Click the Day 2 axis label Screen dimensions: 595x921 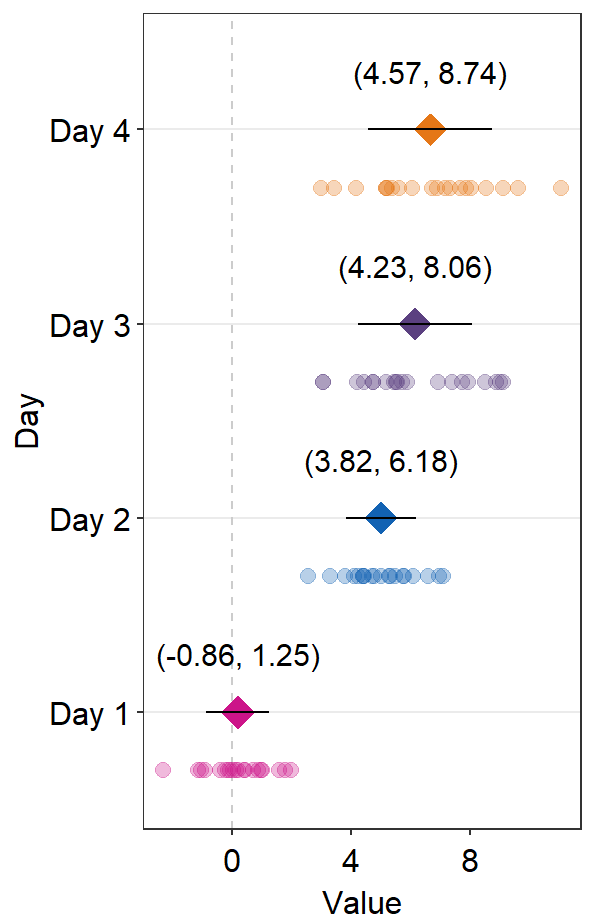coord(90,520)
